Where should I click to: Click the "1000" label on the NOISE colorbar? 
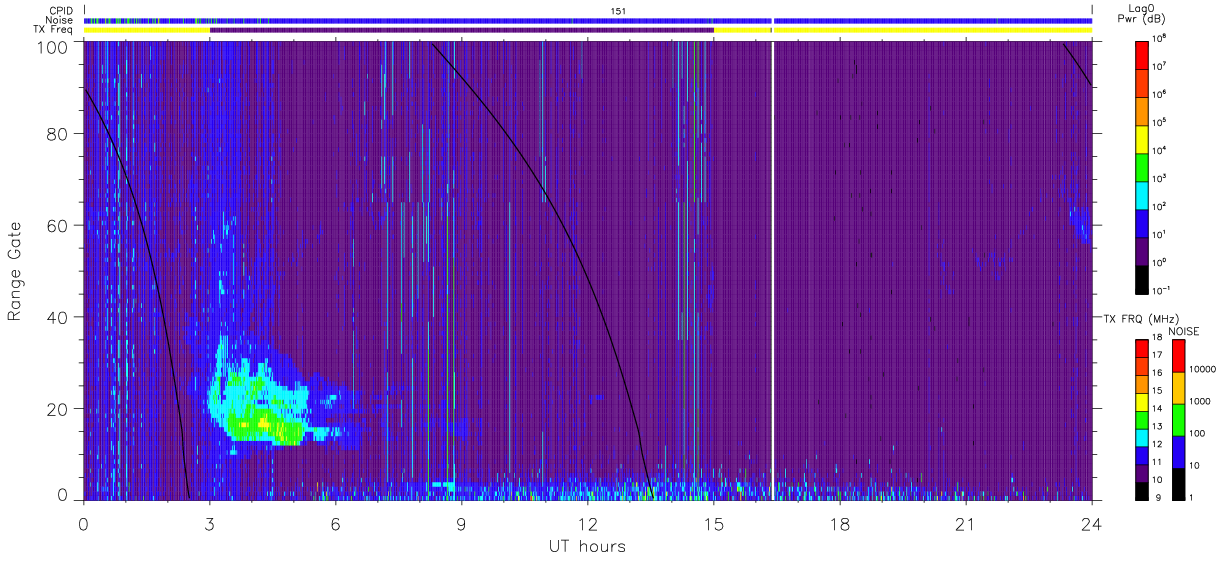click(1200, 401)
